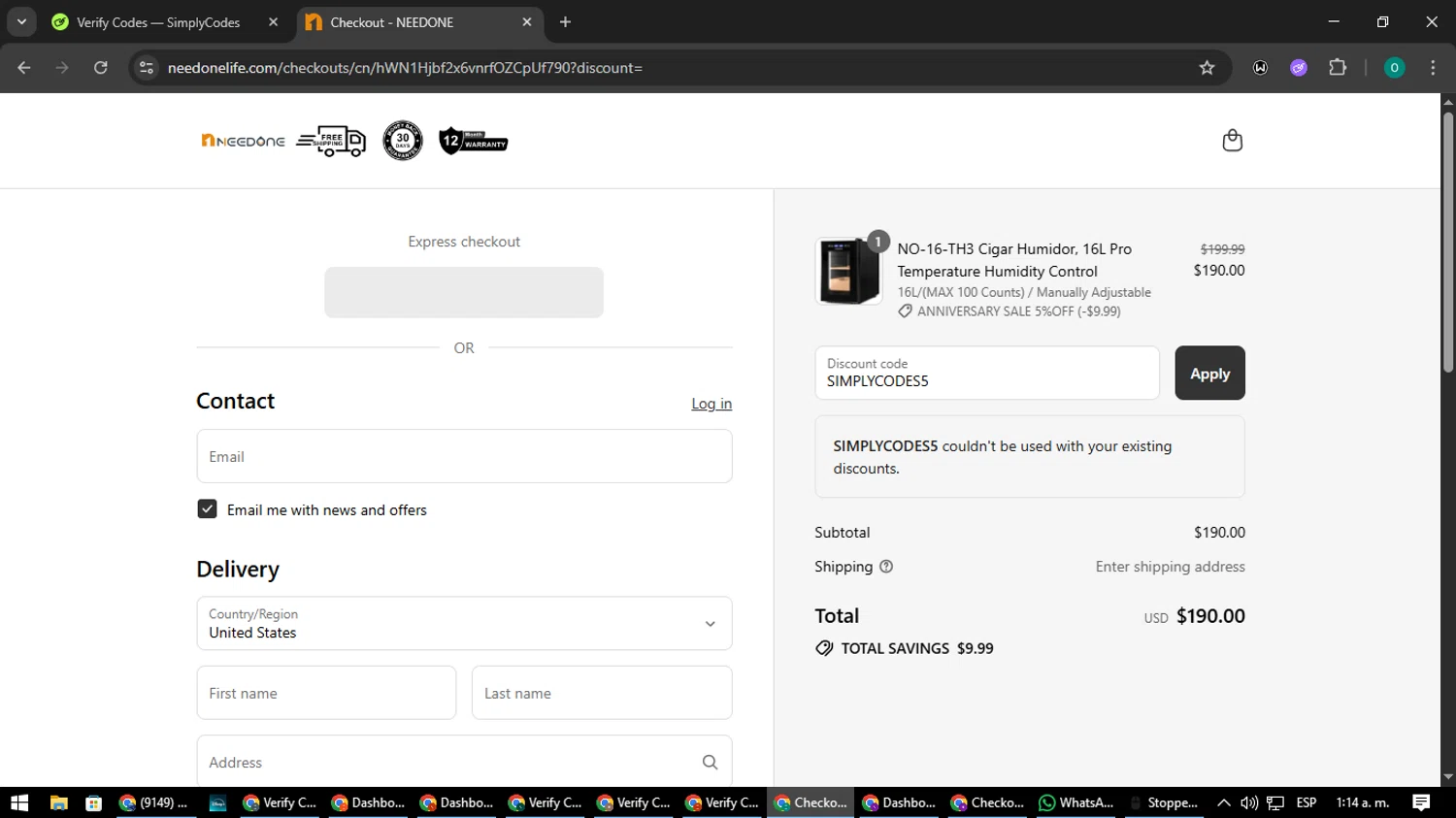1456x818 pixels.
Task: Open WhatsApp from the taskbar
Action: click(x=1076, y=802)
